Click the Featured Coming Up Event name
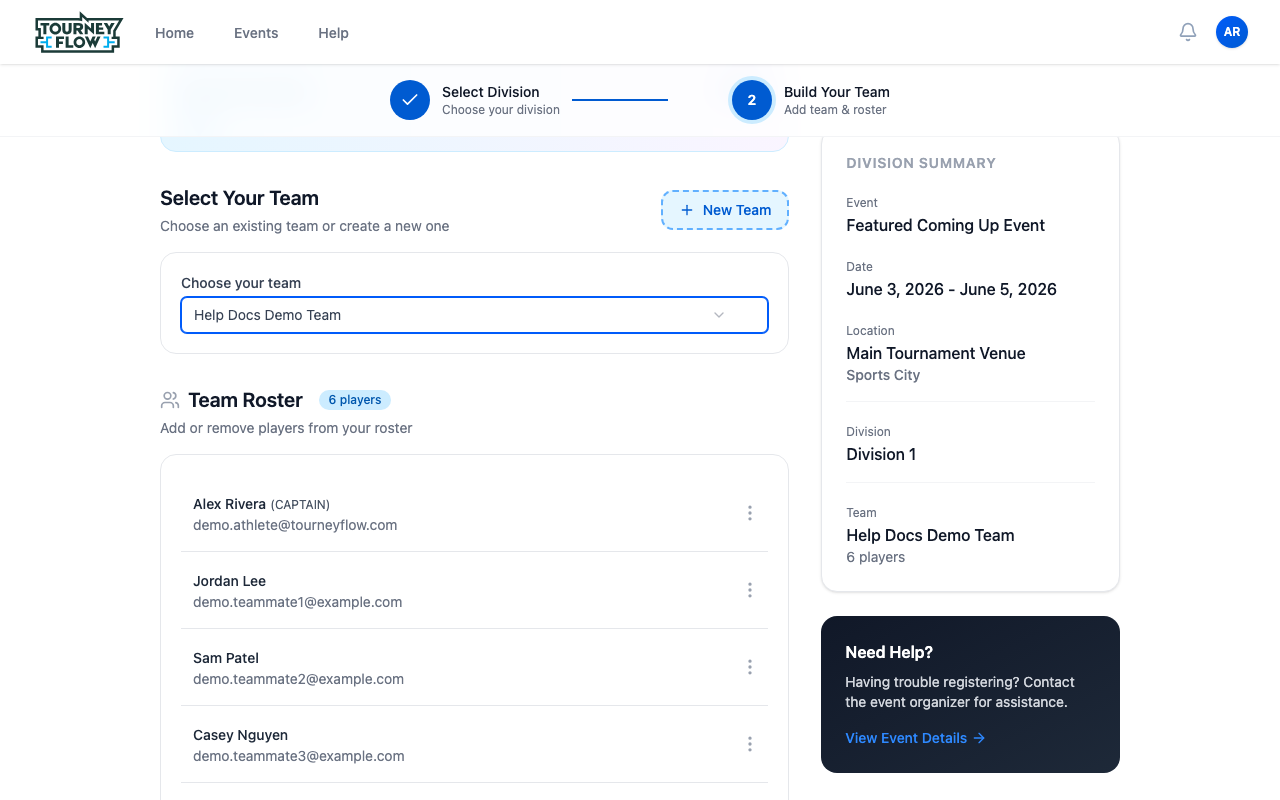The height and width of the screenshot is (800, 1280). coord(946,225)
